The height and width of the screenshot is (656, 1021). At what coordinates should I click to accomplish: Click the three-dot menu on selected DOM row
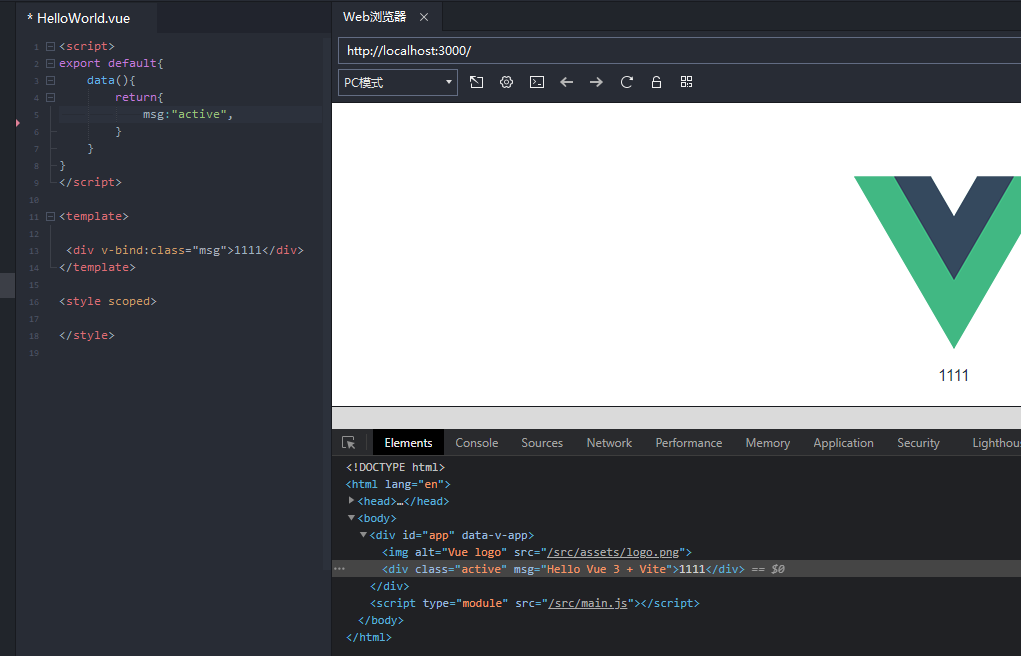pos(339,568)
